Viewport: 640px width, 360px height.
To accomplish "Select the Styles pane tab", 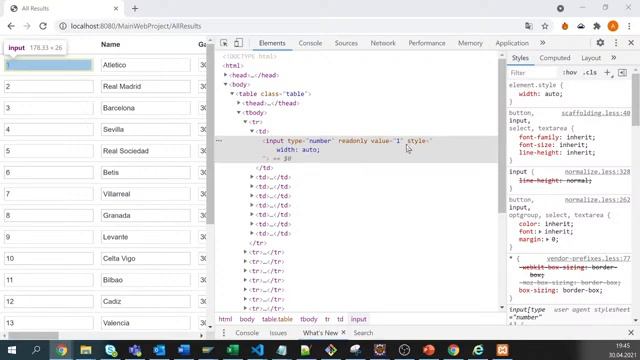I will [x=520, y=58].
